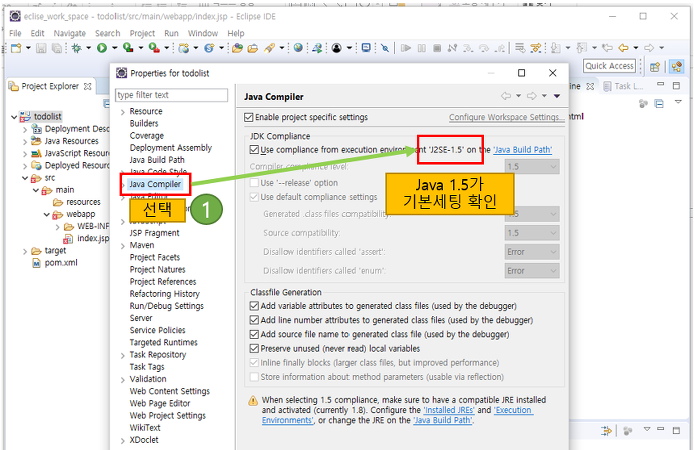Uncheck Add source file name checkbox
This screenshot has height=450, width=694.
tap(254, 334)
